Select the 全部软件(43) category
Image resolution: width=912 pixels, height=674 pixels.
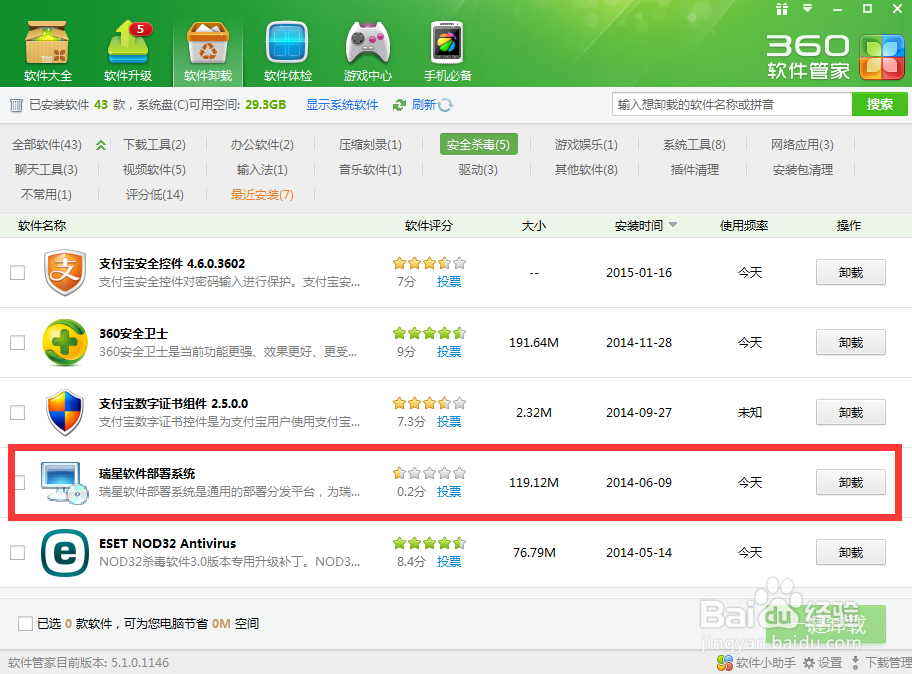[x=47, y=145]
